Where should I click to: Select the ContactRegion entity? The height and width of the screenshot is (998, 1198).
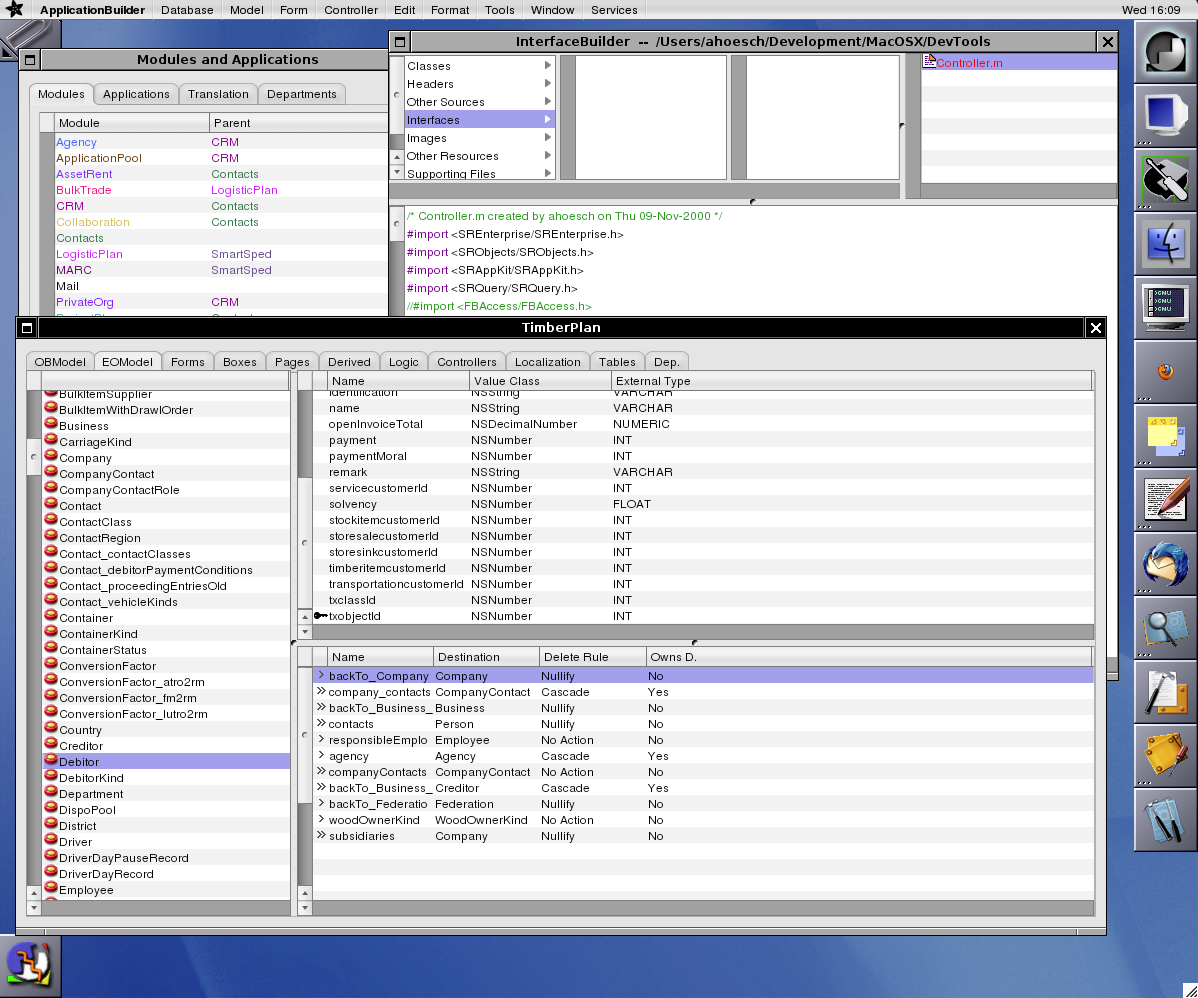click(167, 538)
